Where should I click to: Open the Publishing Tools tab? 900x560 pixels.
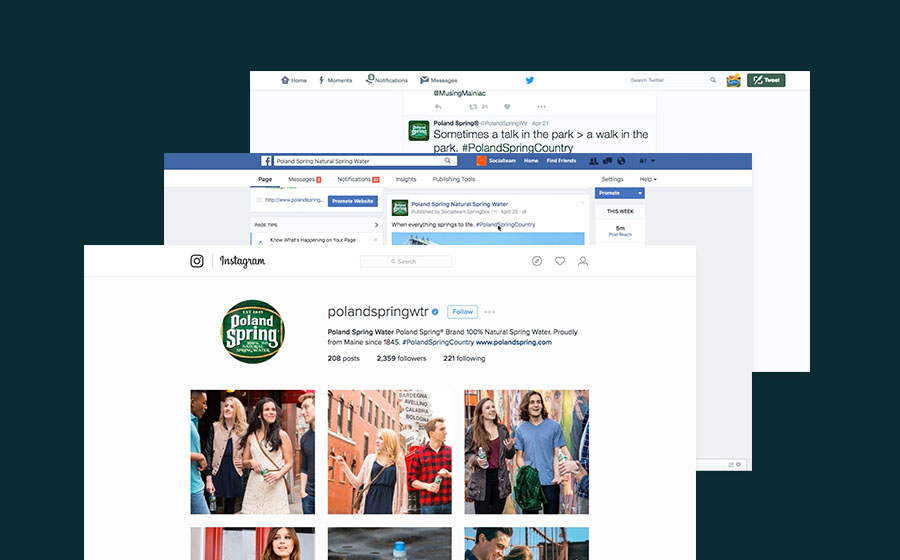[453, 179]
